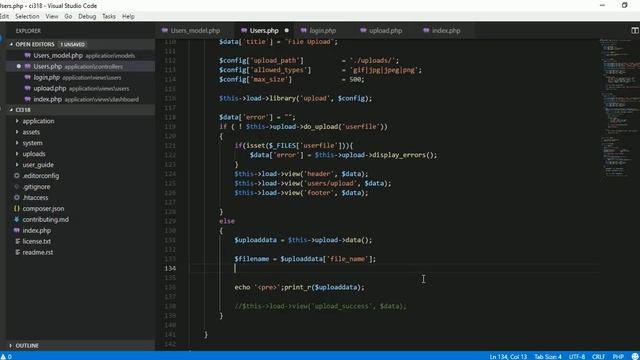Expand the assets folder
This screenshot has width=640, height=360.
click(31, 132)
